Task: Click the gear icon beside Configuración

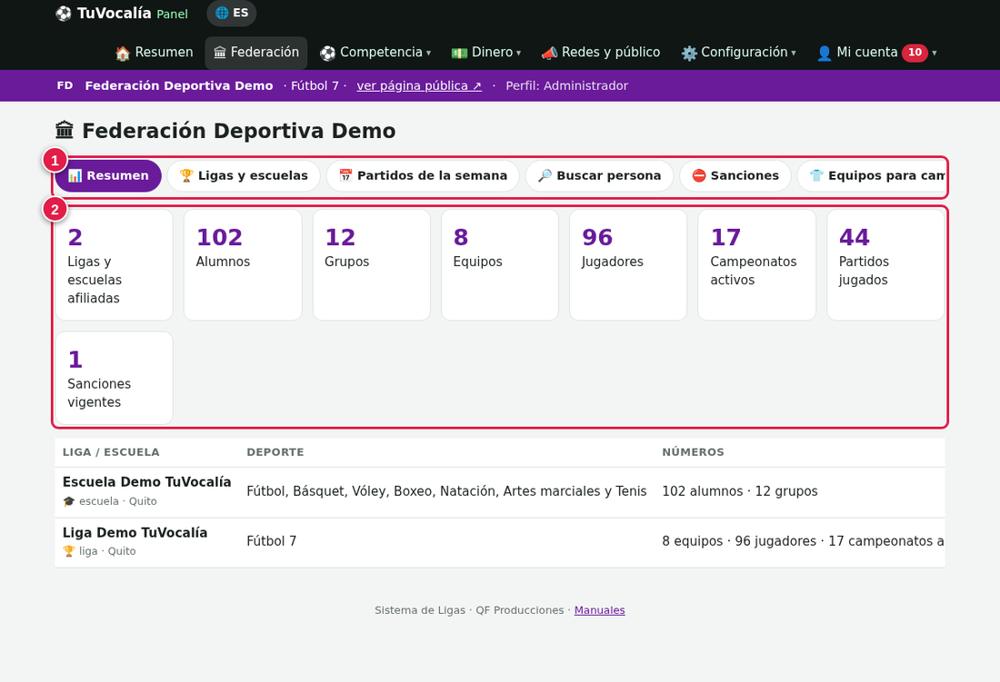Action: click(689, 53)
